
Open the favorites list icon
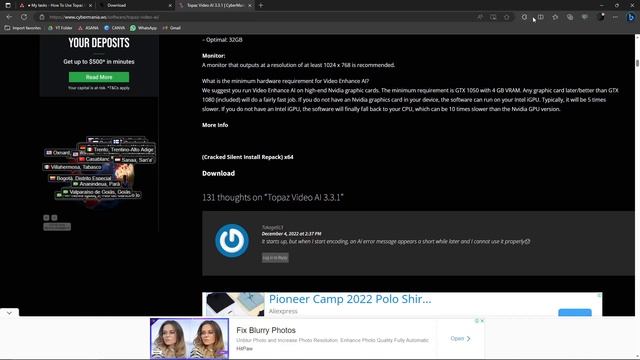point(555,17)
